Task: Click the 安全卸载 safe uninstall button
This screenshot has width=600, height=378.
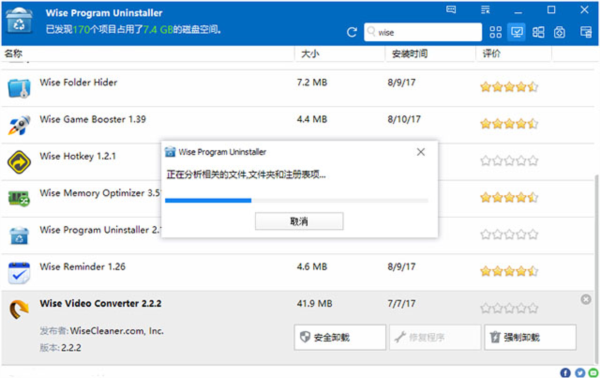Action: (340, 337)
